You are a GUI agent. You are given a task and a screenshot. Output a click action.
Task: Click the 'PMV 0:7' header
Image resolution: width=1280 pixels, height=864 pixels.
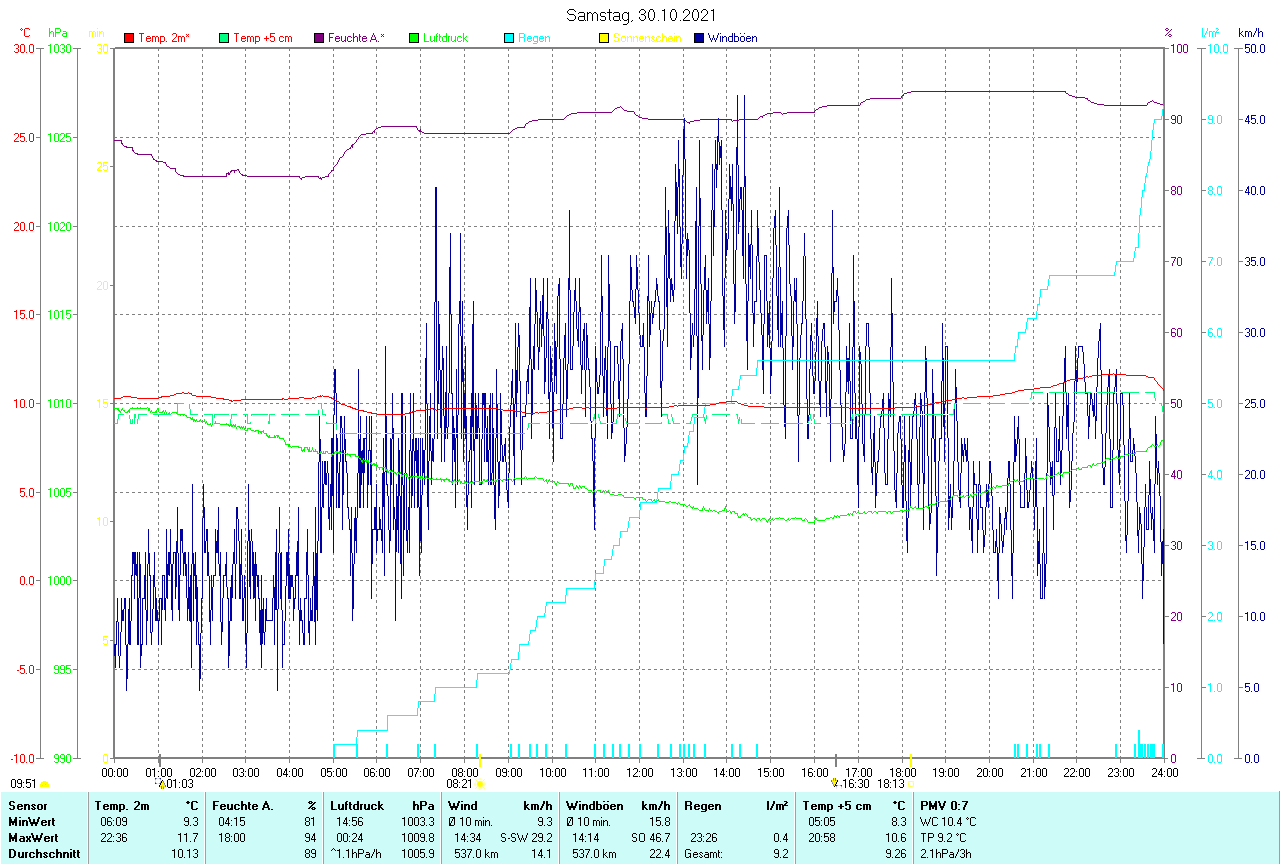(944, 805)
